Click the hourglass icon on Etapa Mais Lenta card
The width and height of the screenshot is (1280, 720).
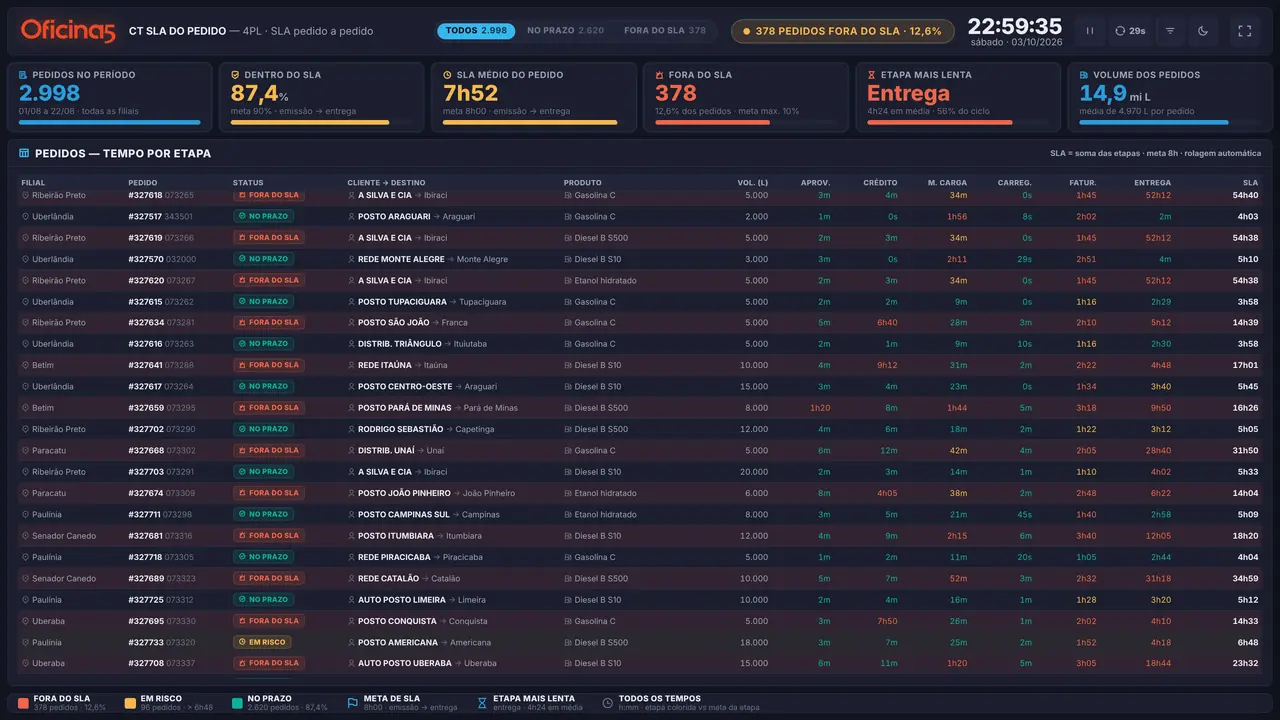point(872,75)
